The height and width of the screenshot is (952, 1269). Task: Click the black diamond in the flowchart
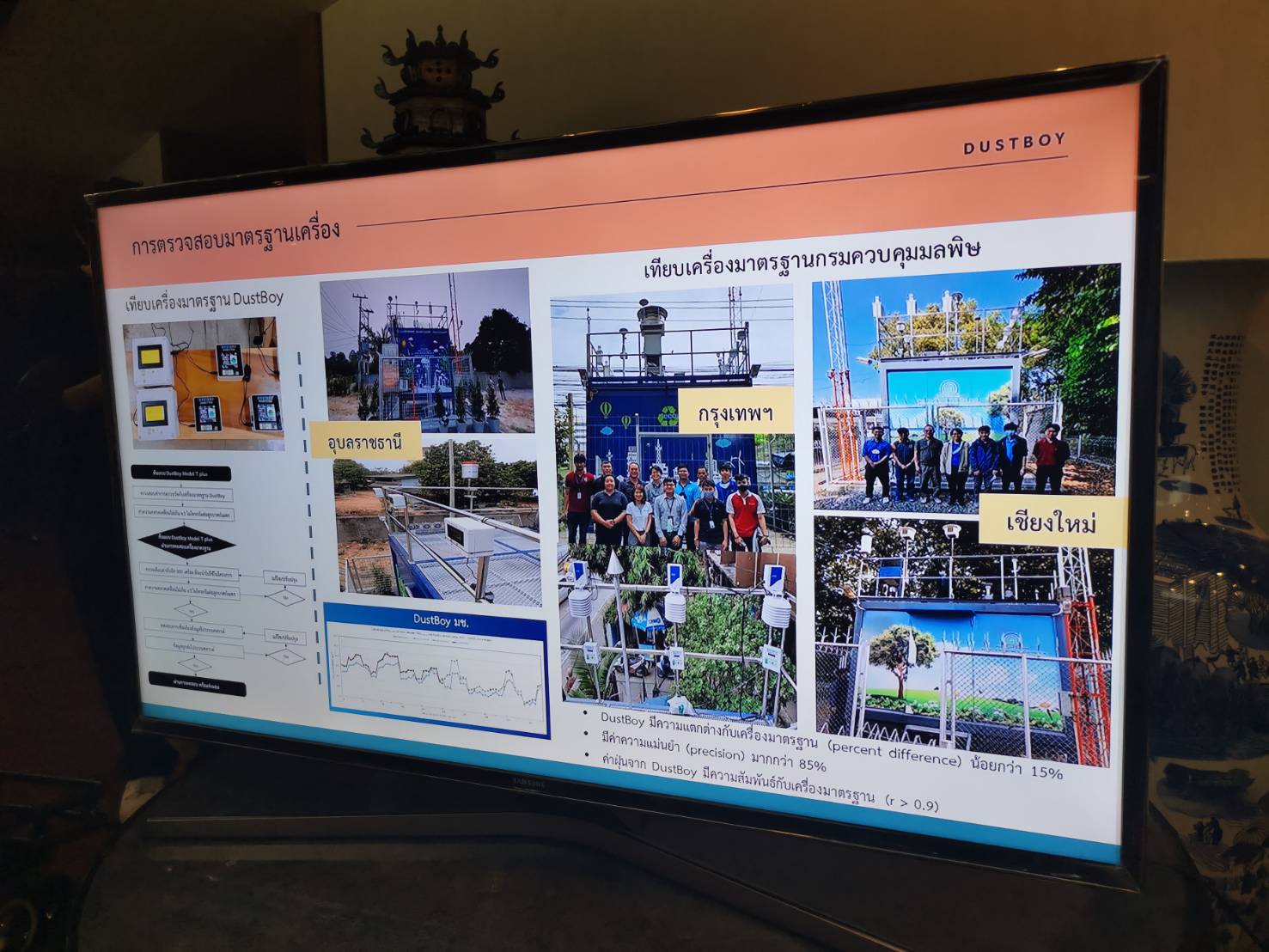point(185,543)
